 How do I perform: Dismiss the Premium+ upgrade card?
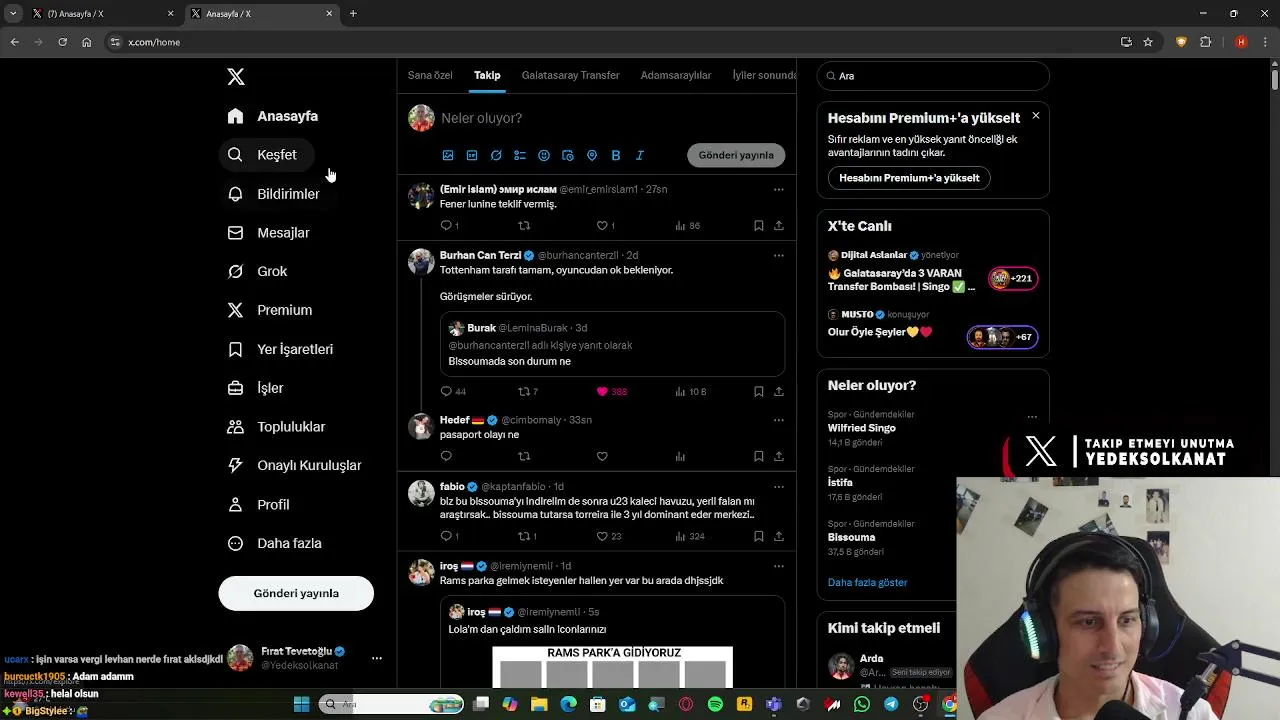pos(1035,116)
